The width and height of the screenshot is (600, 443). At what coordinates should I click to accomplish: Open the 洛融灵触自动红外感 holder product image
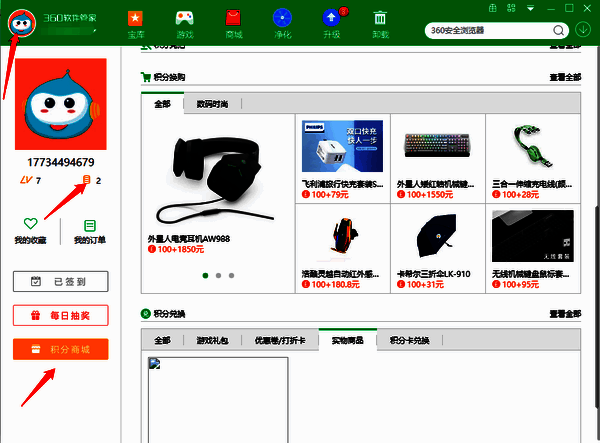[343, 236]
